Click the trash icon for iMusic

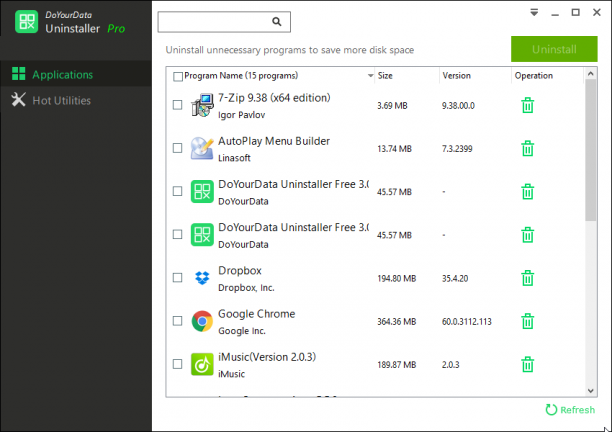527,364
